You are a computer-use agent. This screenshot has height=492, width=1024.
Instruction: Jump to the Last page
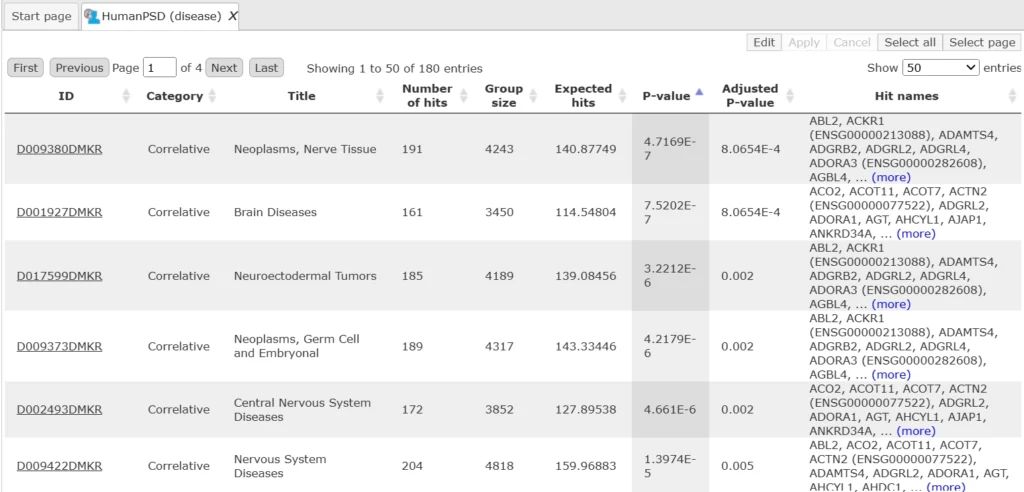click(x=266, y=68)
